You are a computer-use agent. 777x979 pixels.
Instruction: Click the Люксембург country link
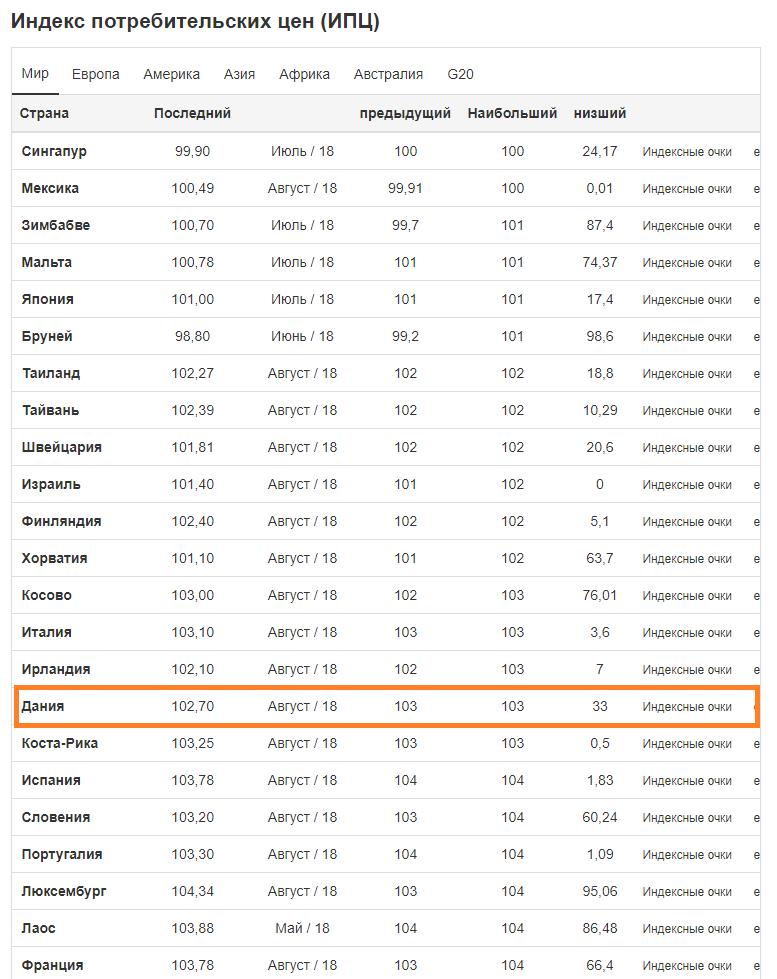64,892
